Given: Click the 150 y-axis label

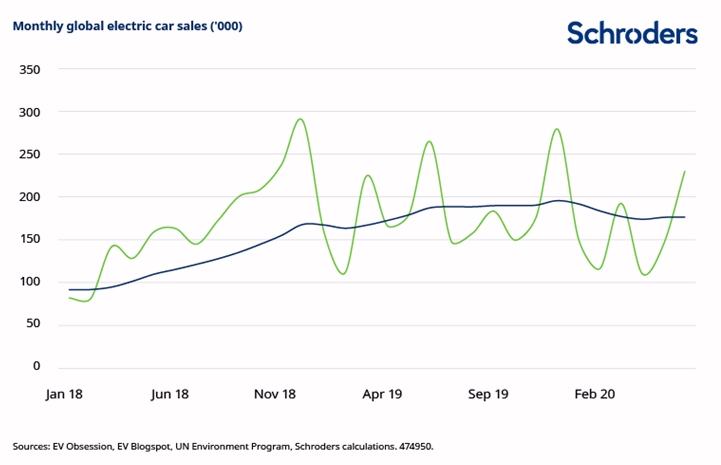Looking at the screenshot, I should (x=29, y=239).
